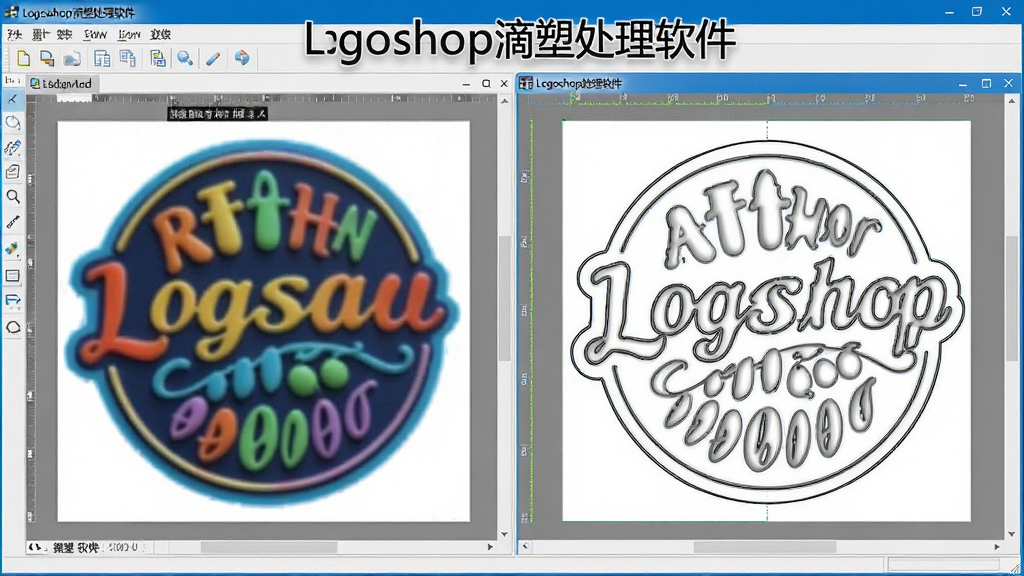Select the magnifier zoom tool in left toolbox
Screen dimensions: 1024x576
[12, 197]
